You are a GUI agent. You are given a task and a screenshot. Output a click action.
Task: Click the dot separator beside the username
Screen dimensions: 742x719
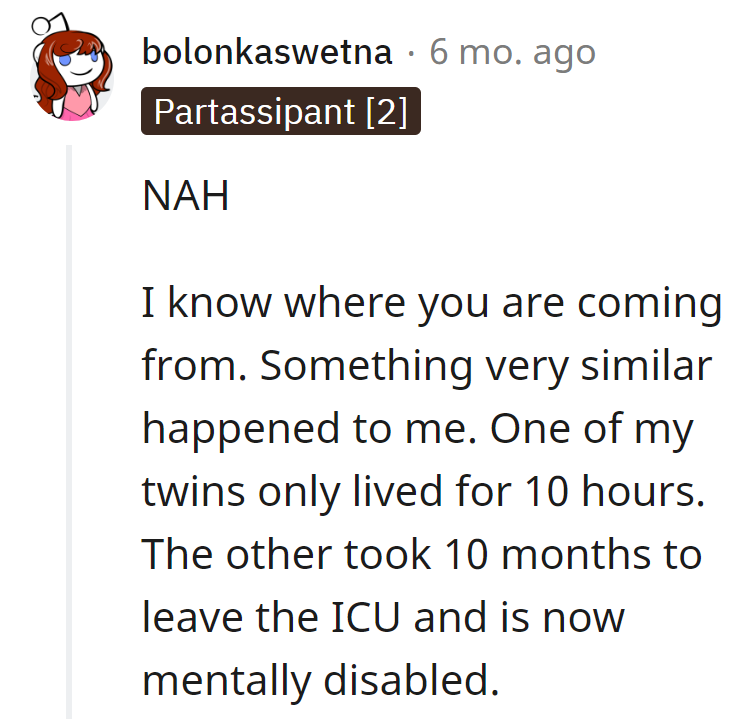411,52
